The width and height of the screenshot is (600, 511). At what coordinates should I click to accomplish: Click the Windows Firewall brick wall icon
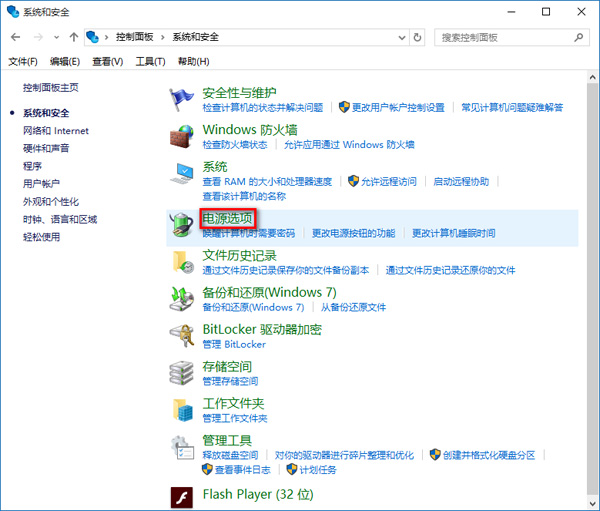(x=182, y=136)
